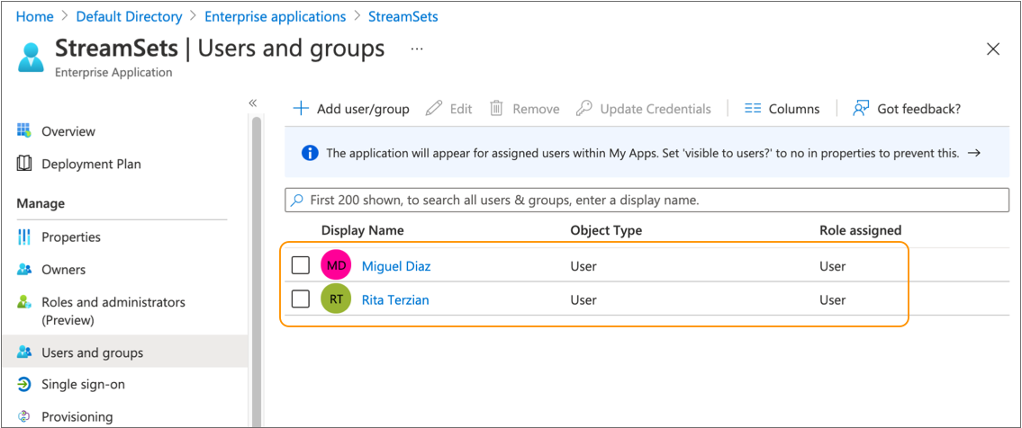Select Users and groups menu item
This screenshot has width=1022, height=428.
[124, 352]
